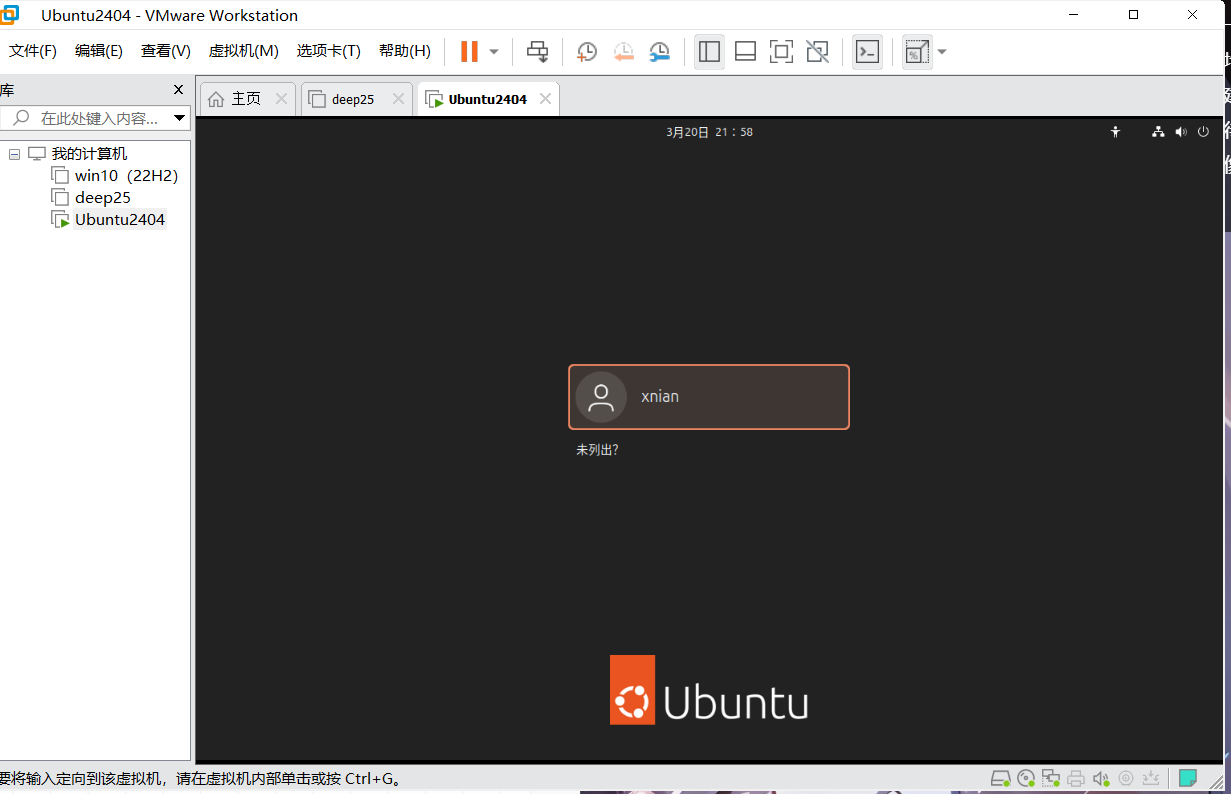The image size is (1231, 794).
Task: Click the Ubuntu logo on login screen
Action: 709,690
